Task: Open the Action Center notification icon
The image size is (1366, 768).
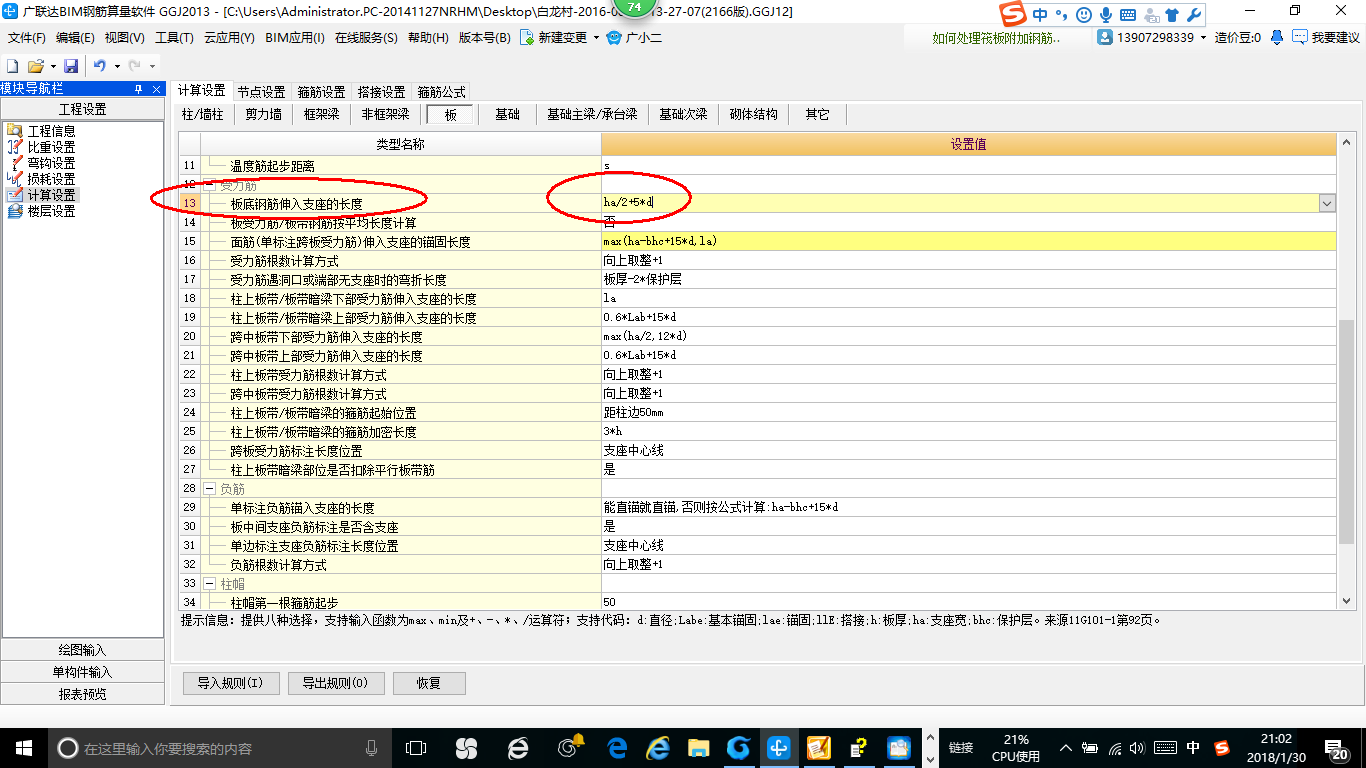Action: (1338, 747)
